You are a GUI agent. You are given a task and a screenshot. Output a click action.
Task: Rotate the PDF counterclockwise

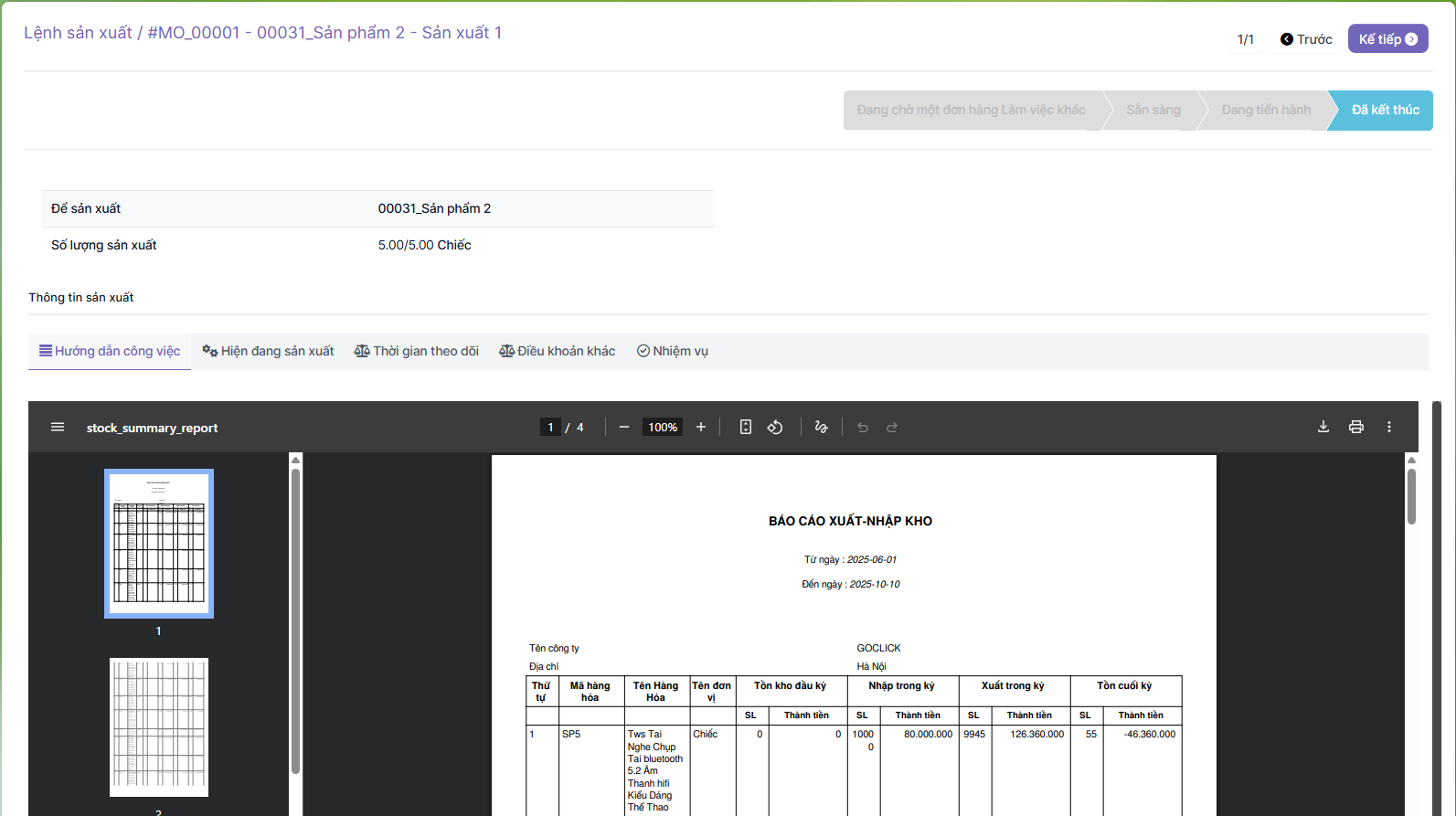(775, 428)
